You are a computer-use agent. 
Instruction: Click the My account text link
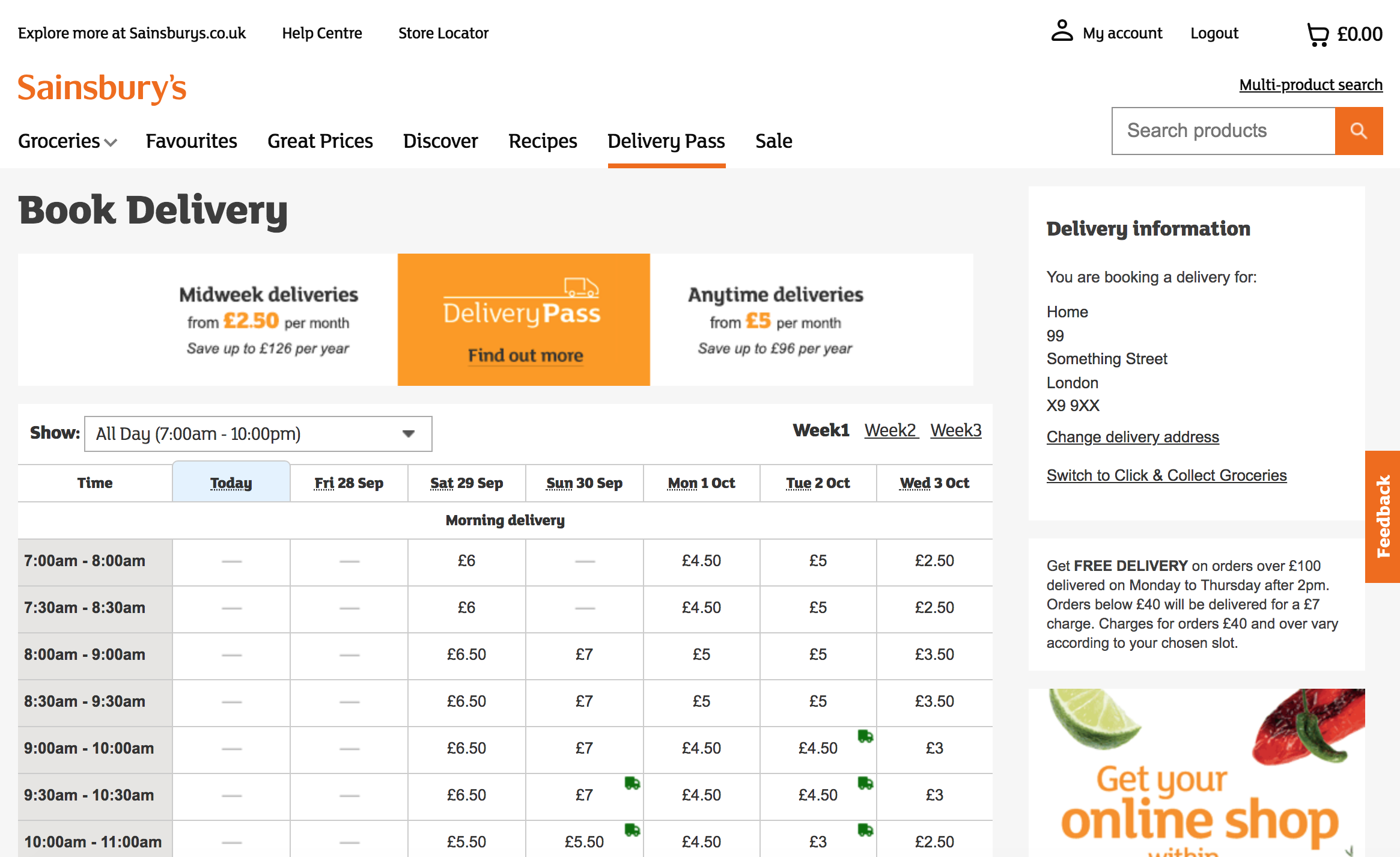point(1122,33)
